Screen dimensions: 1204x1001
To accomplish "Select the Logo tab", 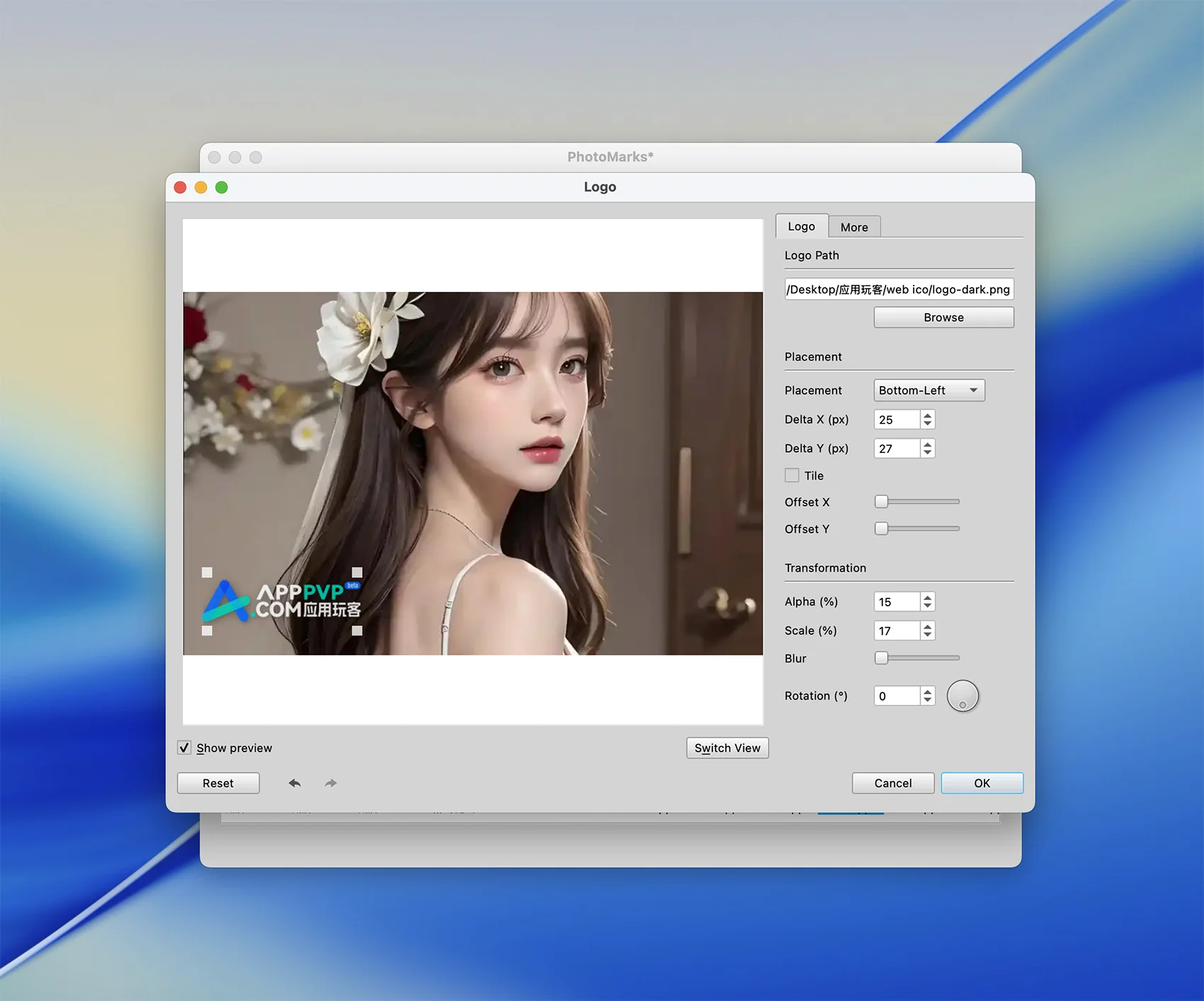I will tap(801, 226).
